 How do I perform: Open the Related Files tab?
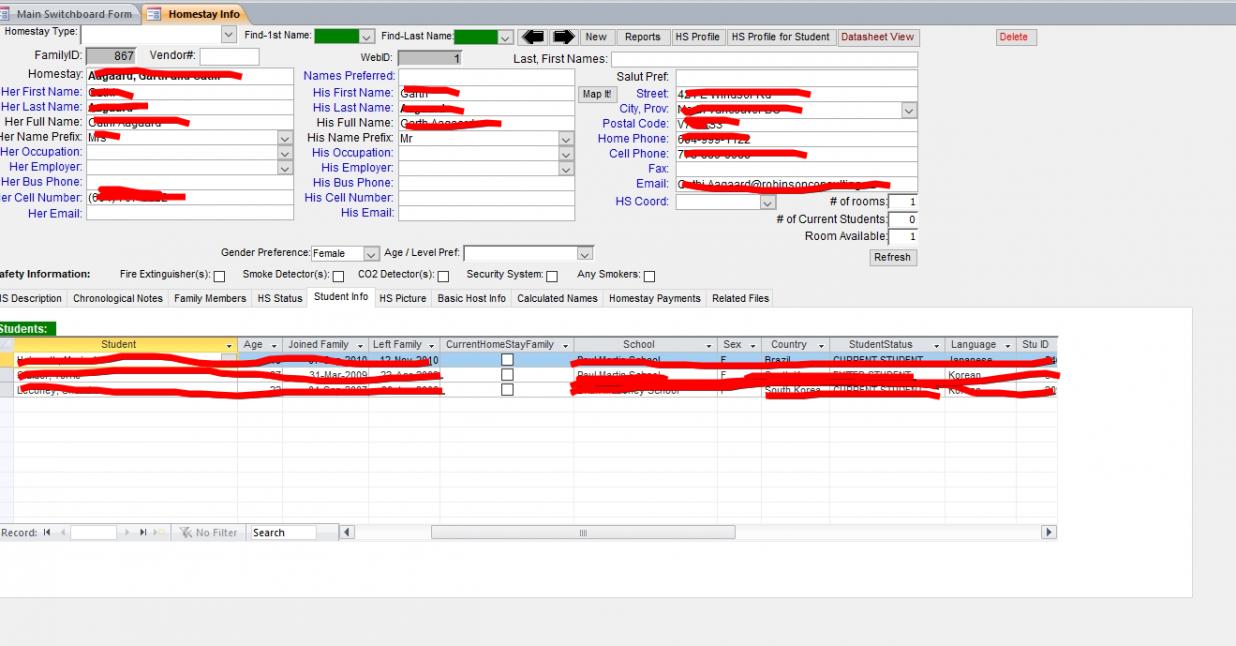pyautogui.click(x=741, y=298)
